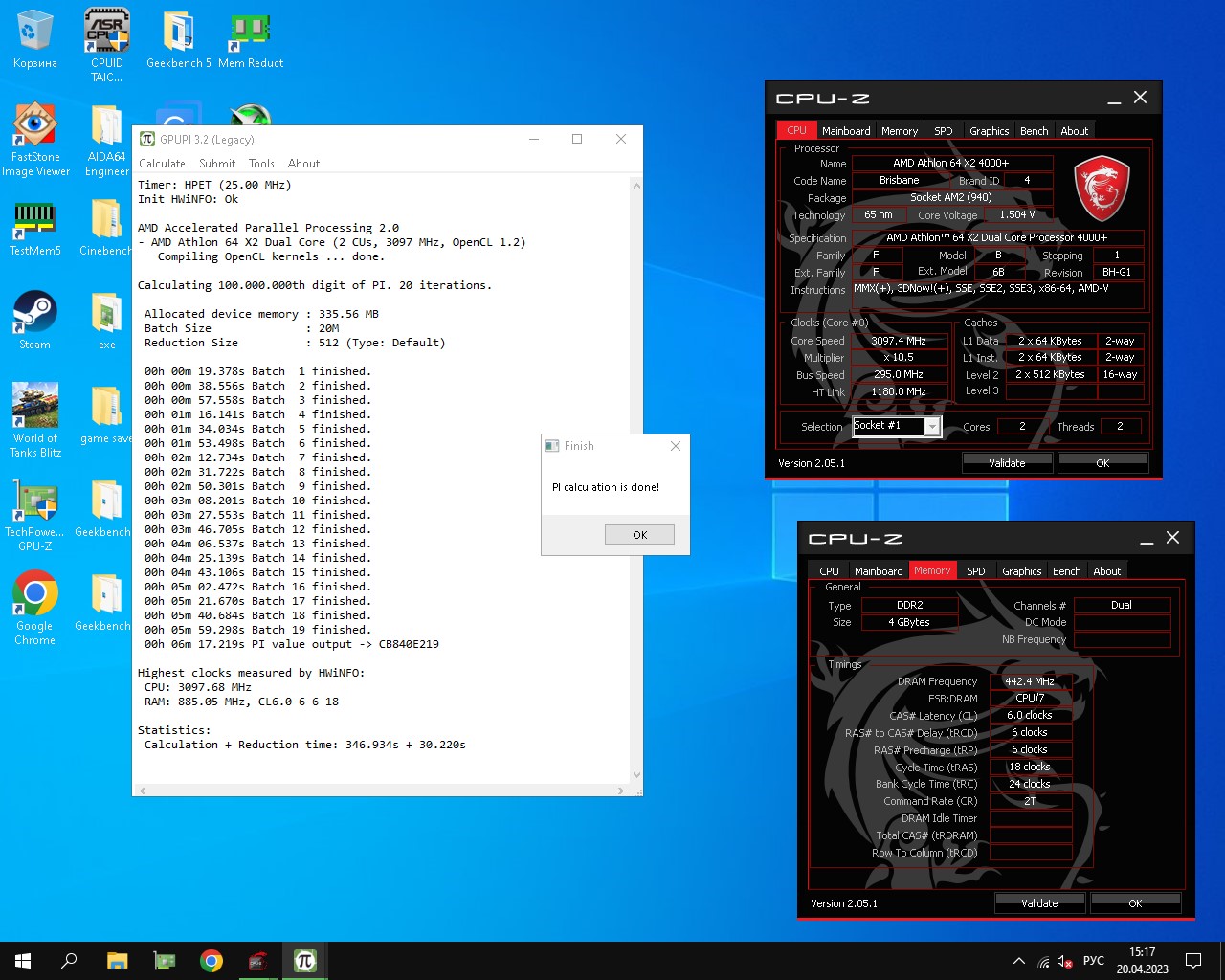The width and height of the screenshot is (1225, 980).
Task: Expand the Socket #1 selection dropdown
Action: click(931, 427)
